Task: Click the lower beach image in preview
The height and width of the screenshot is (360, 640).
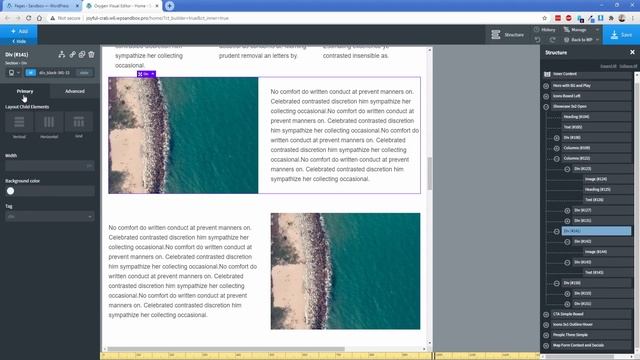Action: pos(345,271)
